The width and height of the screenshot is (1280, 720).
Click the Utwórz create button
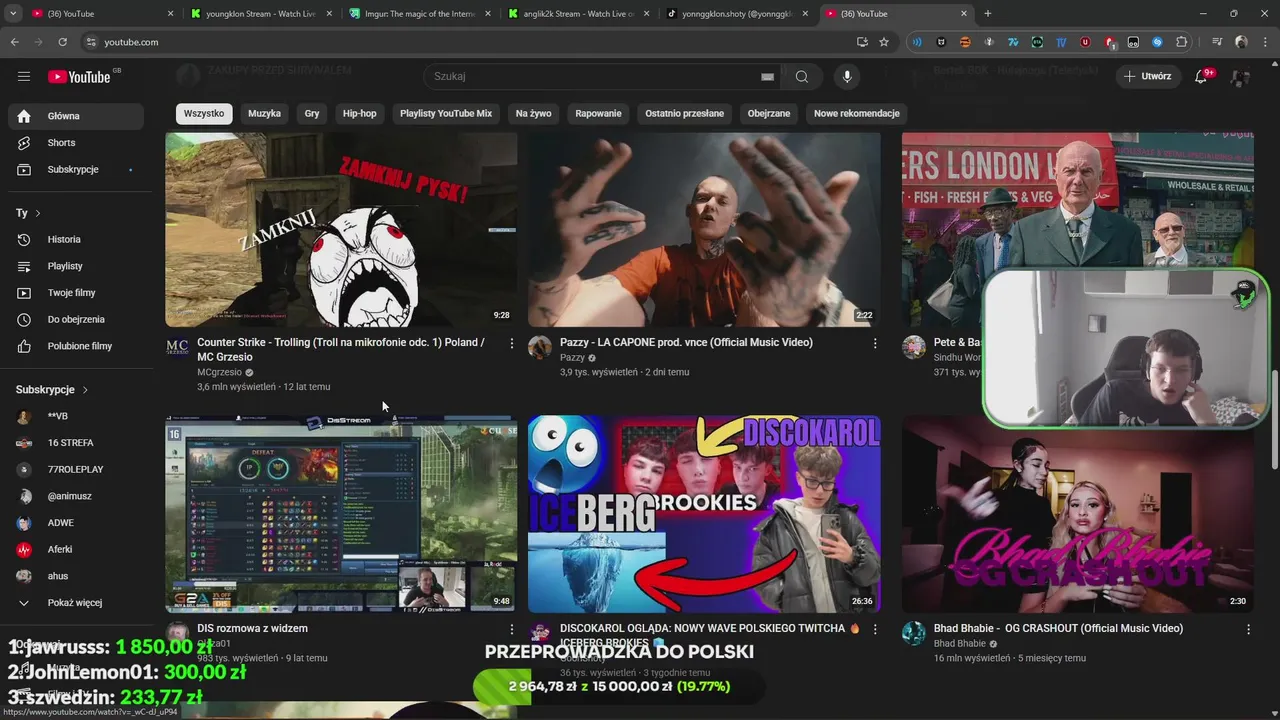pos(1147,76)
